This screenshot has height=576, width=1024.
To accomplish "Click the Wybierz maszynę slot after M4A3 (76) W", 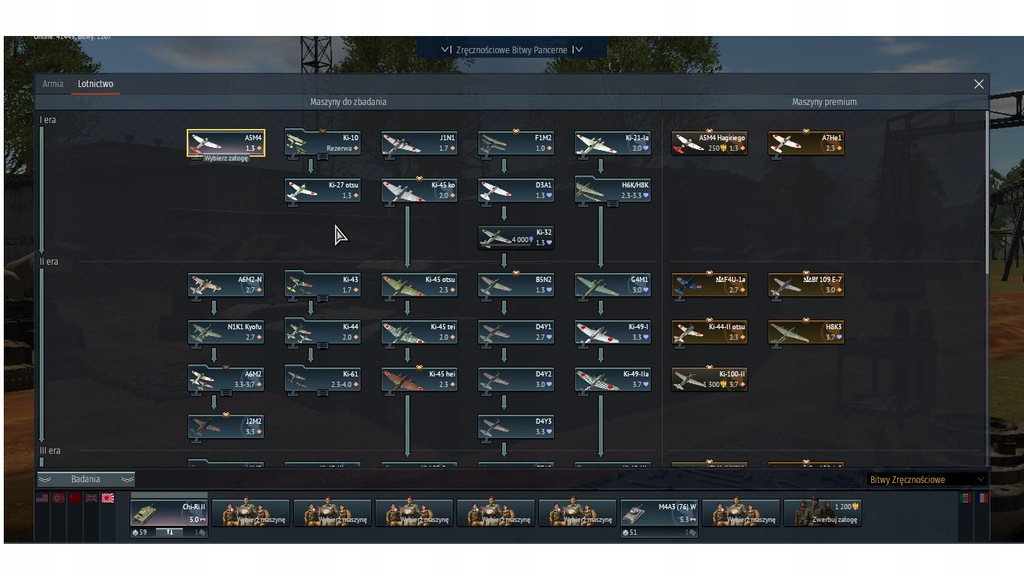I will click(741, 513).
